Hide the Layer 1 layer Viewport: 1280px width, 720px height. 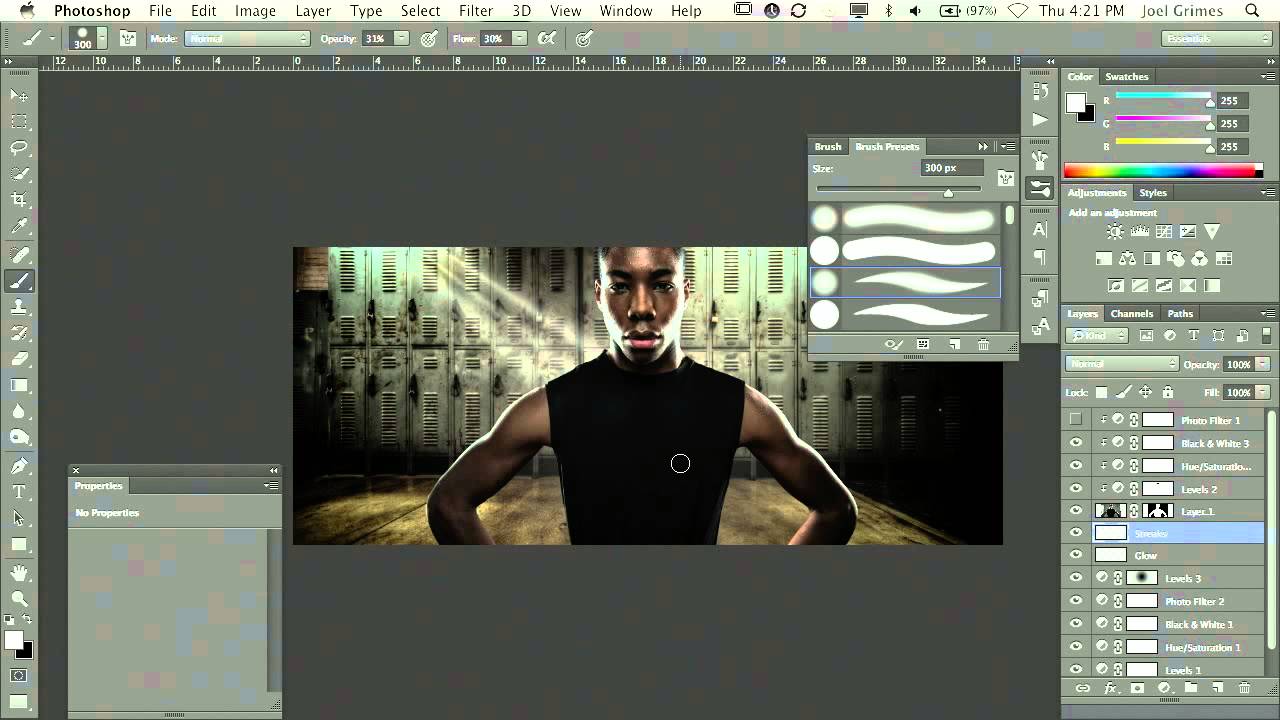(x=1076, y=511)
